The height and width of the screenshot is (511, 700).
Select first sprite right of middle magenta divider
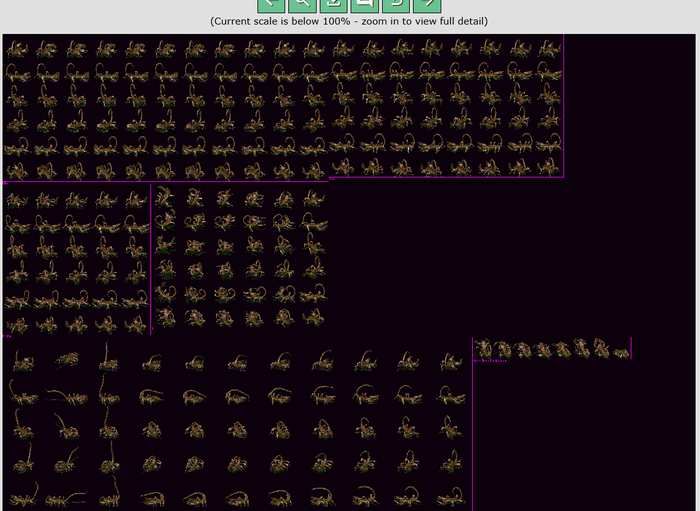167,197
